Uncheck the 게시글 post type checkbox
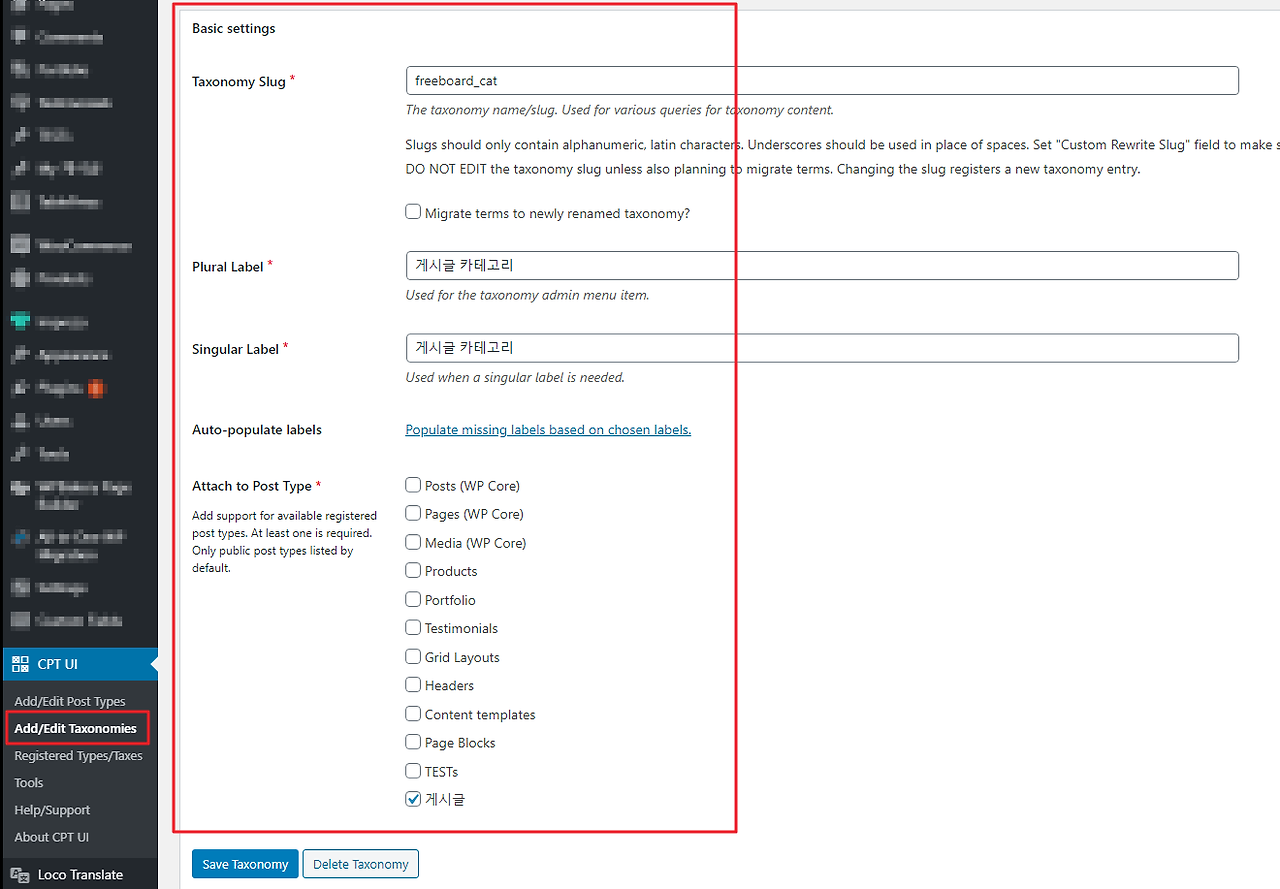 coord(413,799)
